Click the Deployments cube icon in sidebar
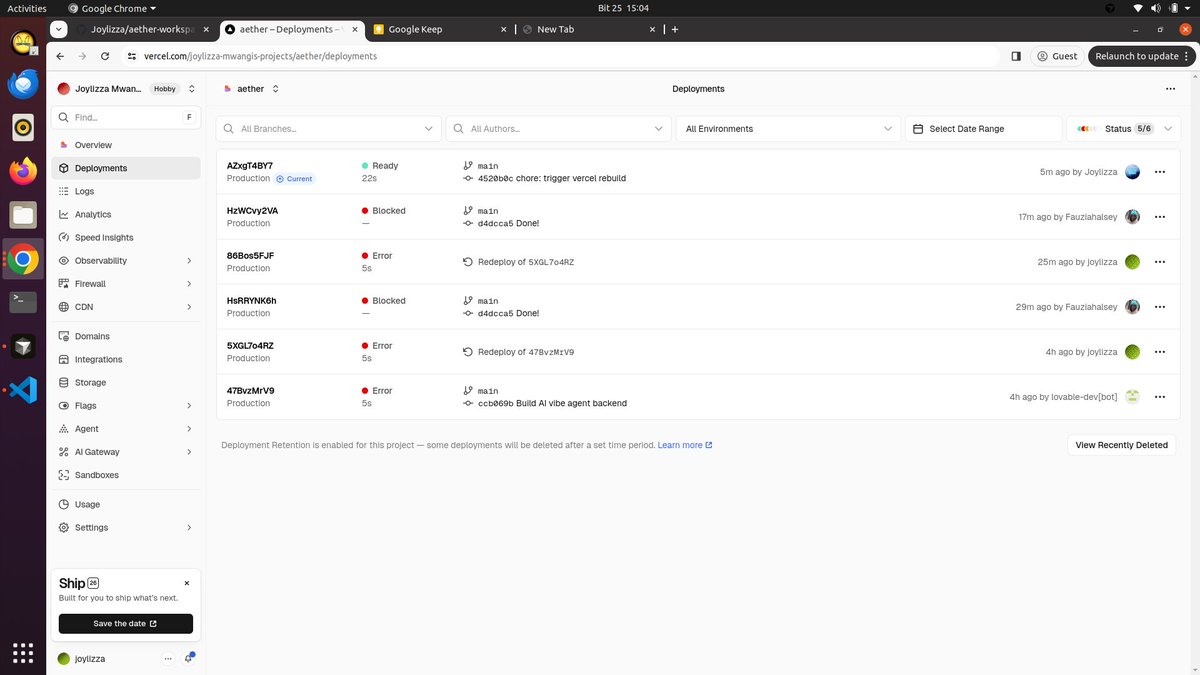Image resolution: width=1200 pixels, height=675 pixels. [x=64, y=168]
